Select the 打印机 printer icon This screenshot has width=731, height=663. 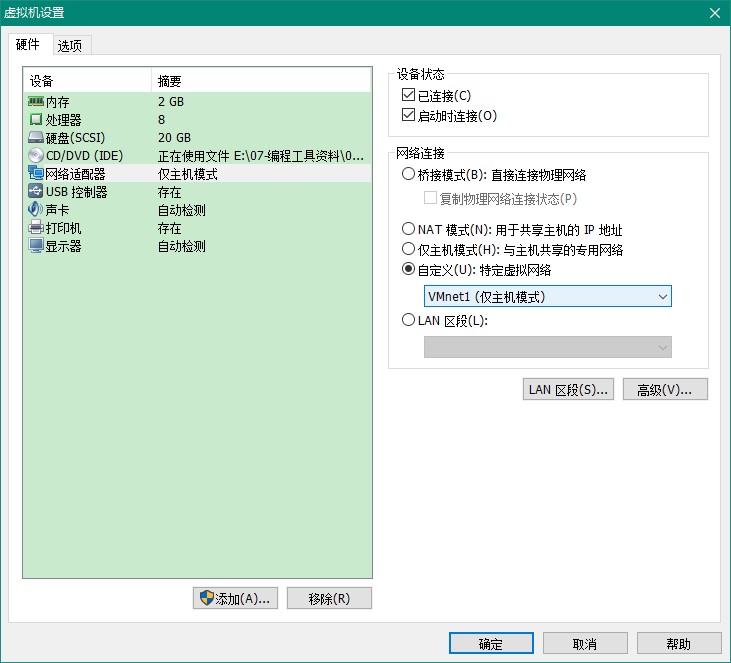coord(36,228)
